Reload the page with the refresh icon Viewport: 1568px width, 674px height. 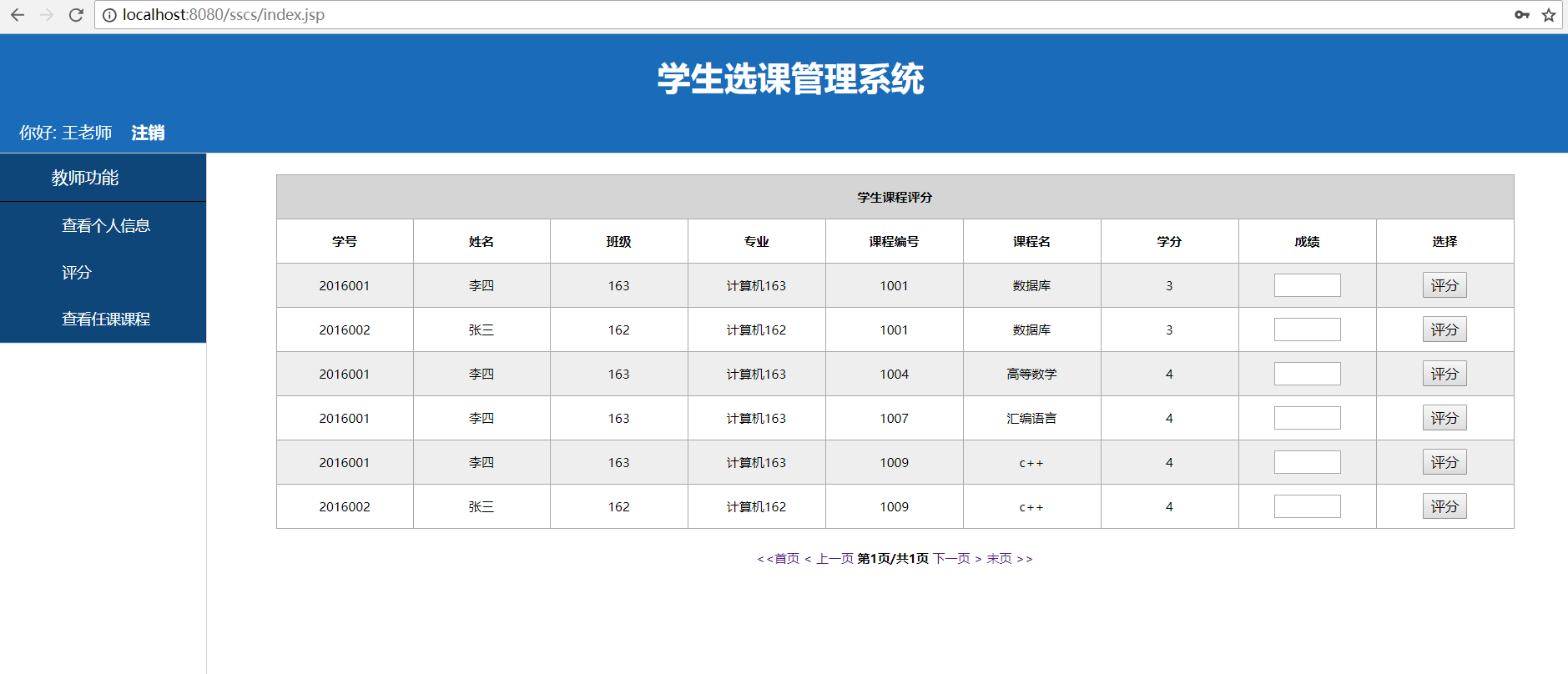tap(76, 15)
